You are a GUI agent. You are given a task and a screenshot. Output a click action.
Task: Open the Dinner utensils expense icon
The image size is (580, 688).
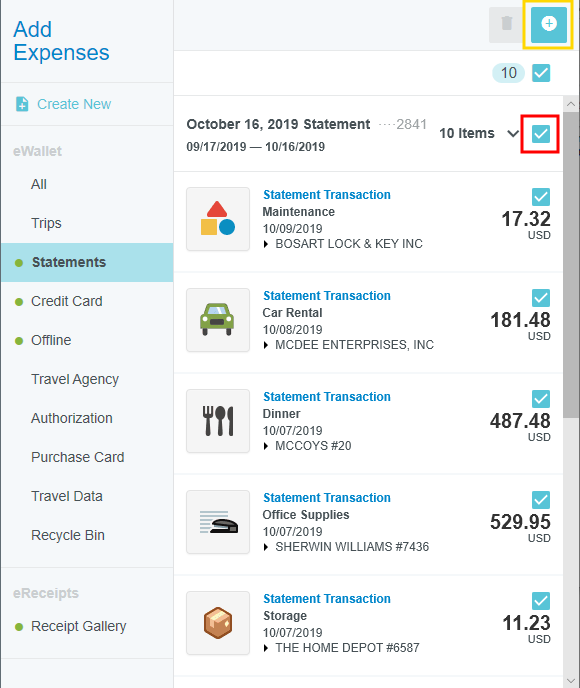(x=218, y=421)
